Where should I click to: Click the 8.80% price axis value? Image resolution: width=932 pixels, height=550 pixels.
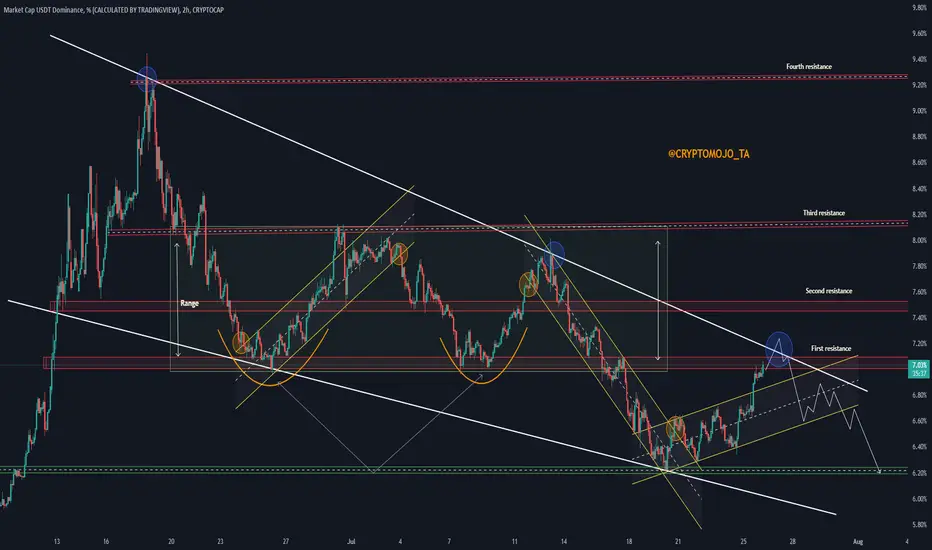(919, 137)
